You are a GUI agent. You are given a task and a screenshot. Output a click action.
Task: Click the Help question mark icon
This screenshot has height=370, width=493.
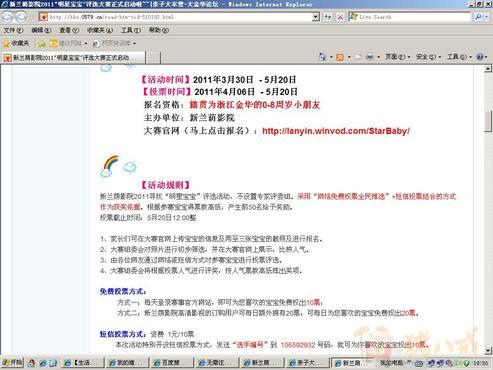[479, 57]
